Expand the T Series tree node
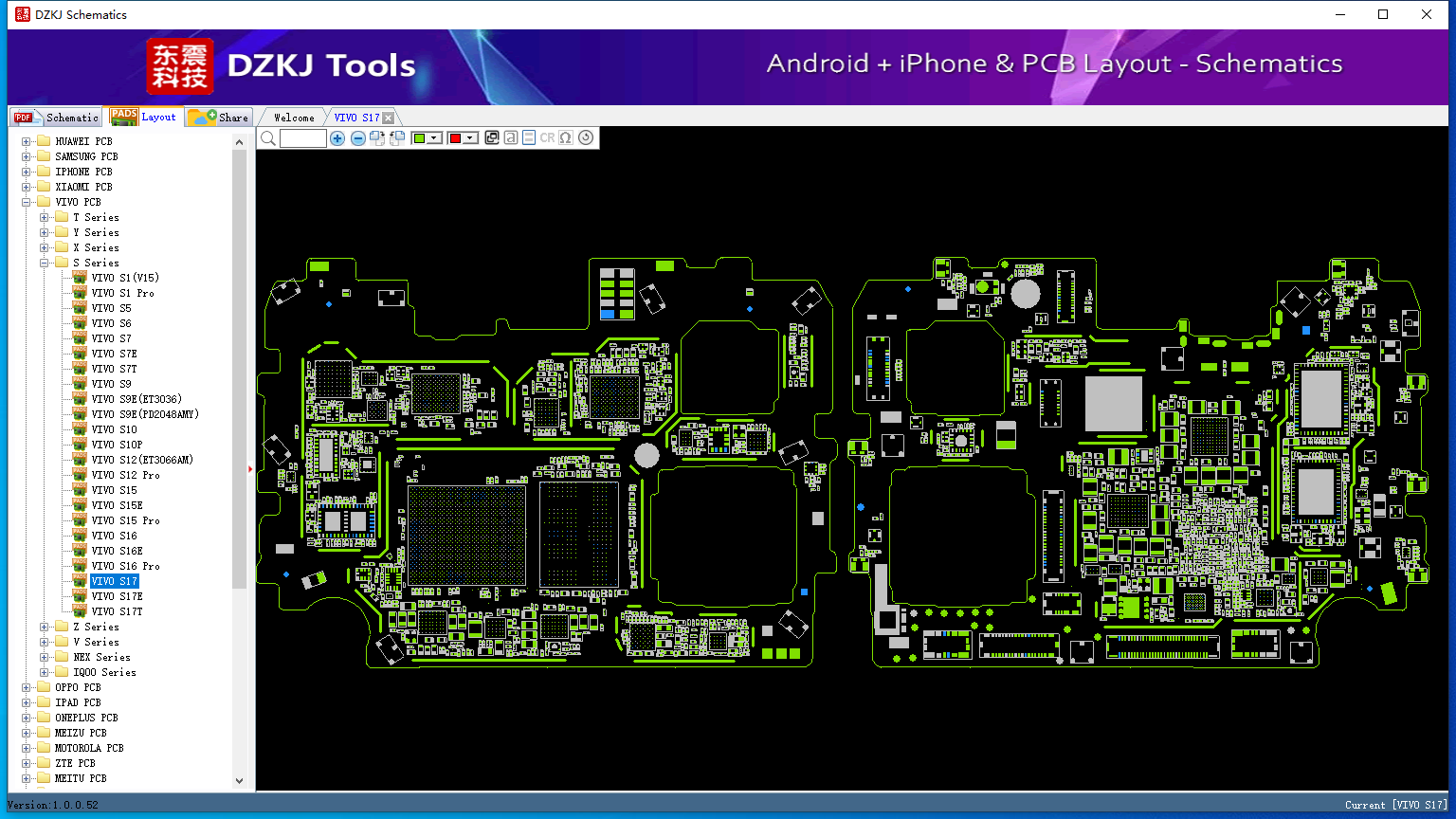 point(45,217)
